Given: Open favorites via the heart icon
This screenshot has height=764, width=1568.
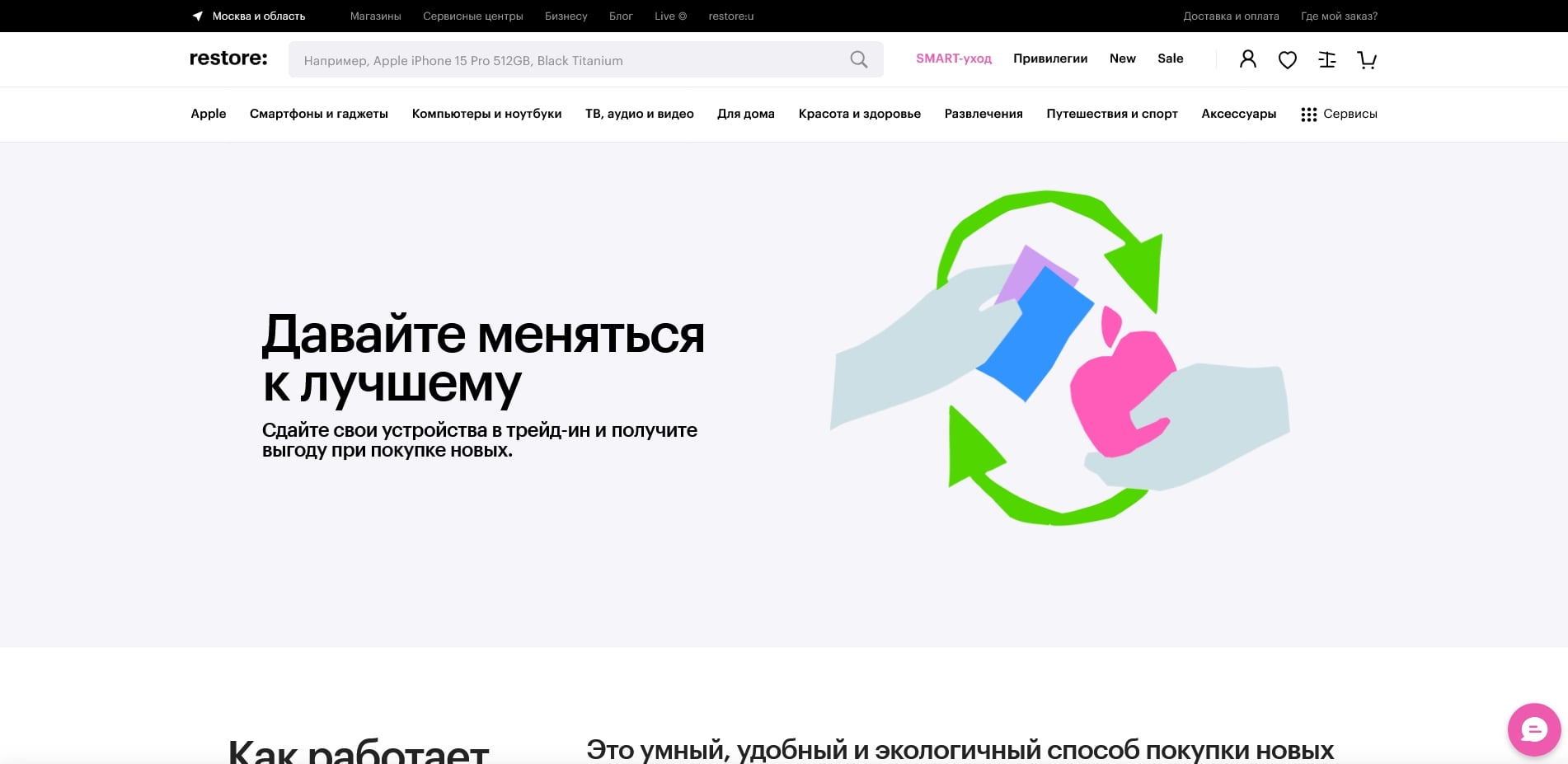Looking at the screenshot, I should (1287, 59).
